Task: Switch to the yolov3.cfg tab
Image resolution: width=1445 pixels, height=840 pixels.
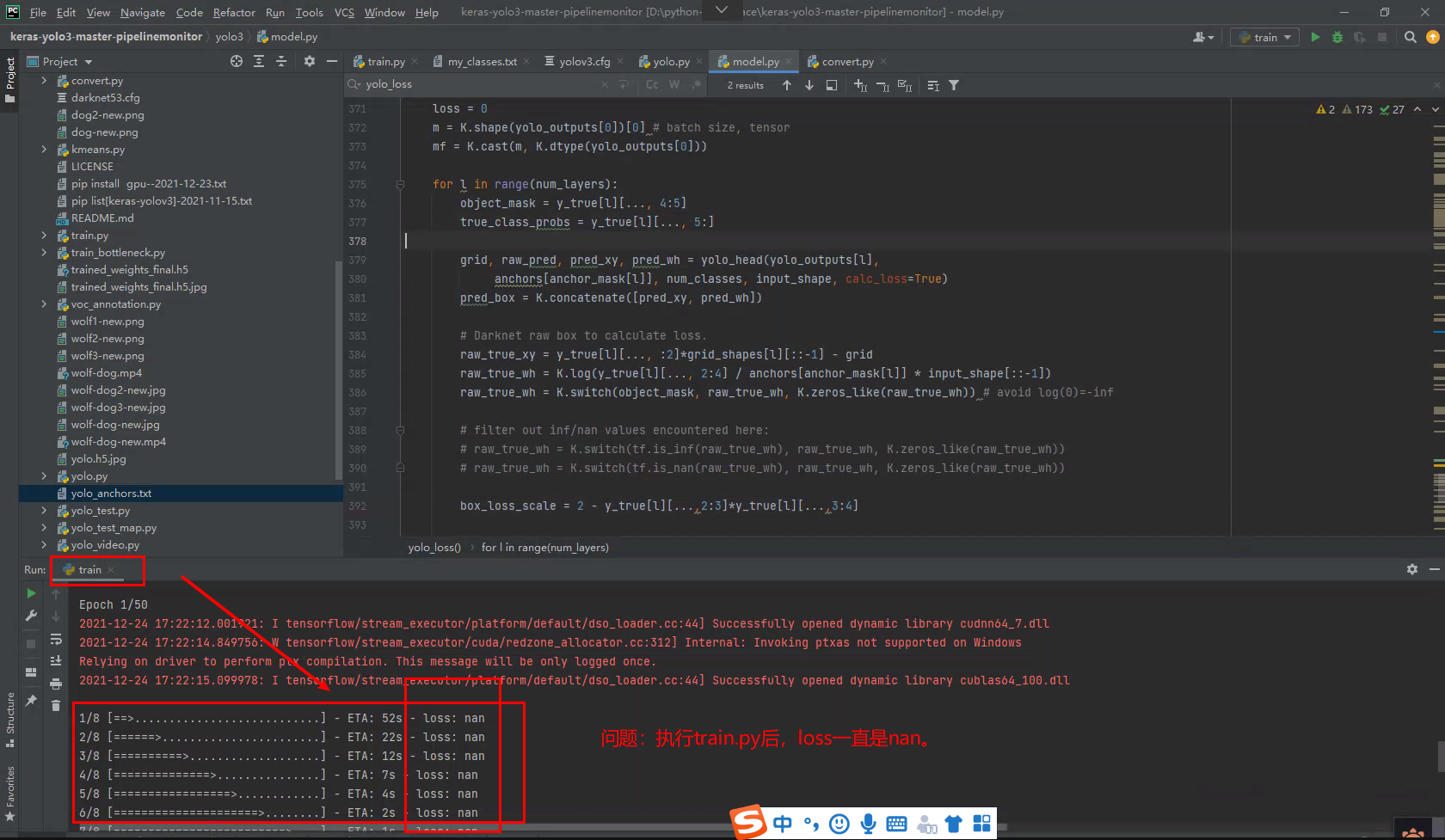Action: (x=583, y=61)
